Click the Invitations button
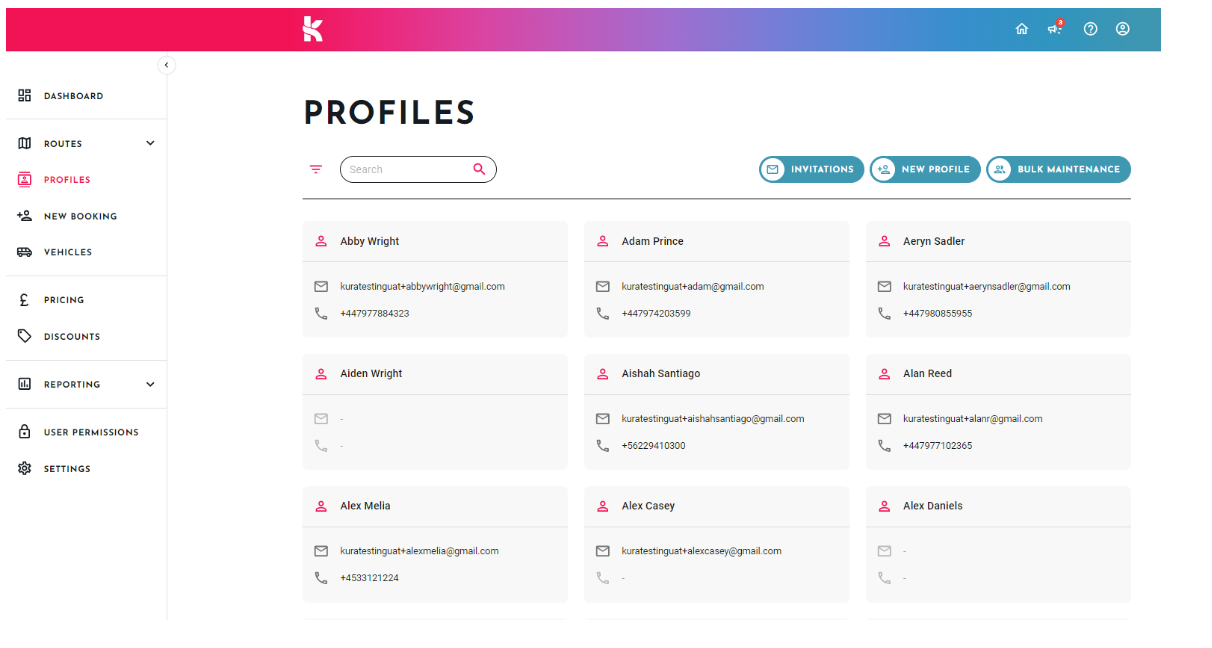 click(x=811, y=169)
